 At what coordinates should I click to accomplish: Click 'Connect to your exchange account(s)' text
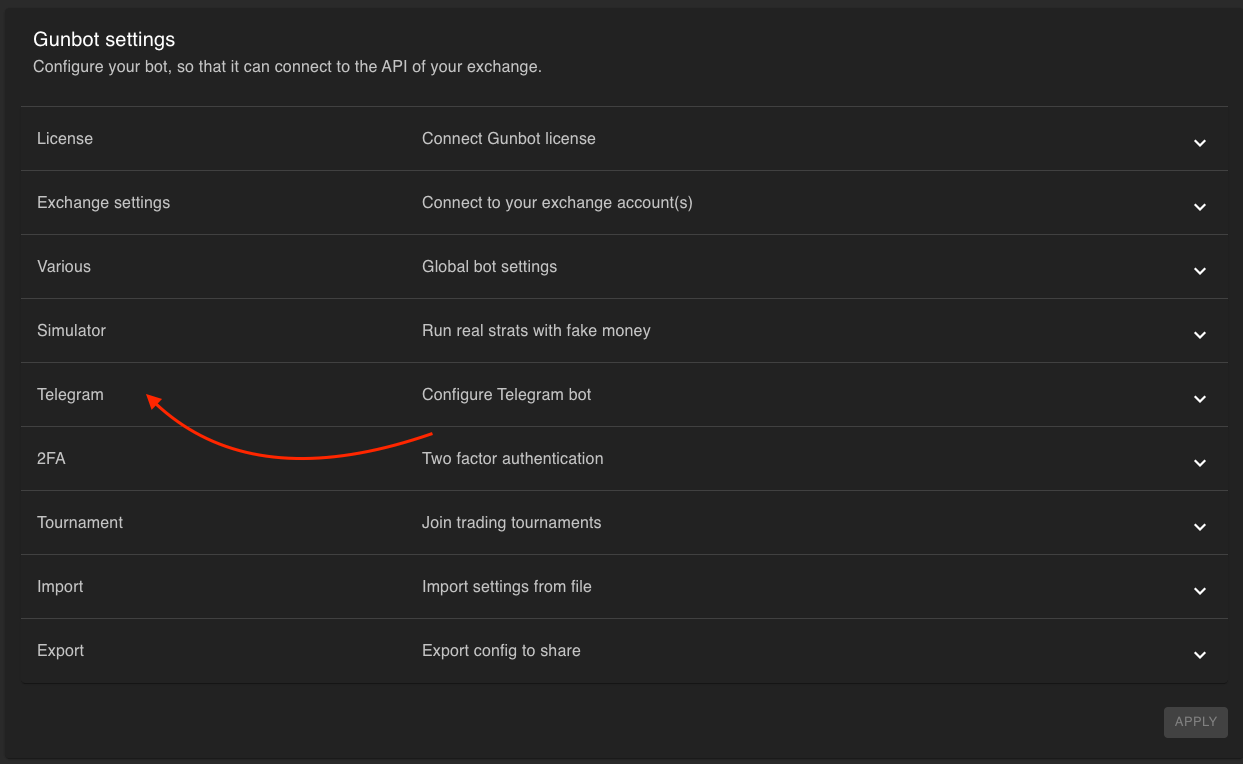click(557, 203)
